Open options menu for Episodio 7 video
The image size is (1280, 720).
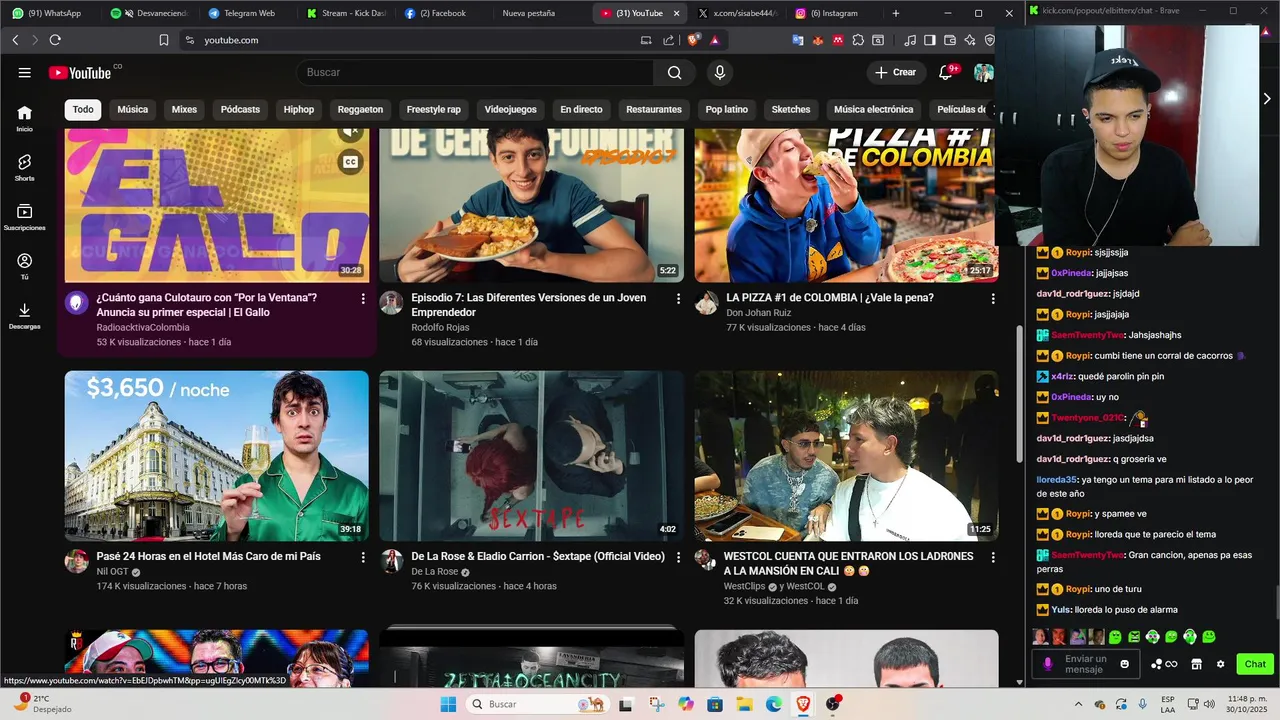[678, 298]
